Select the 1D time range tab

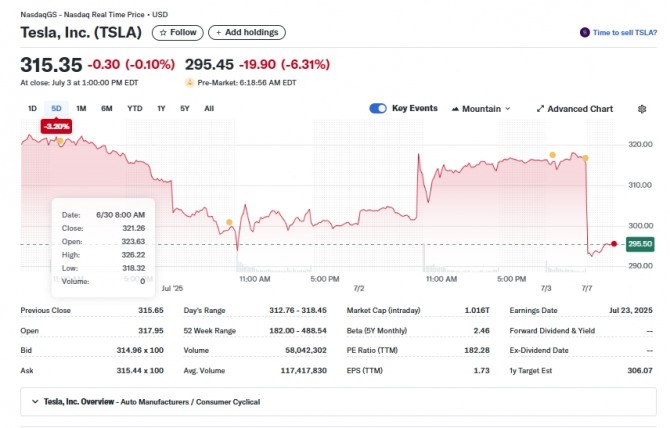point(32,108)
